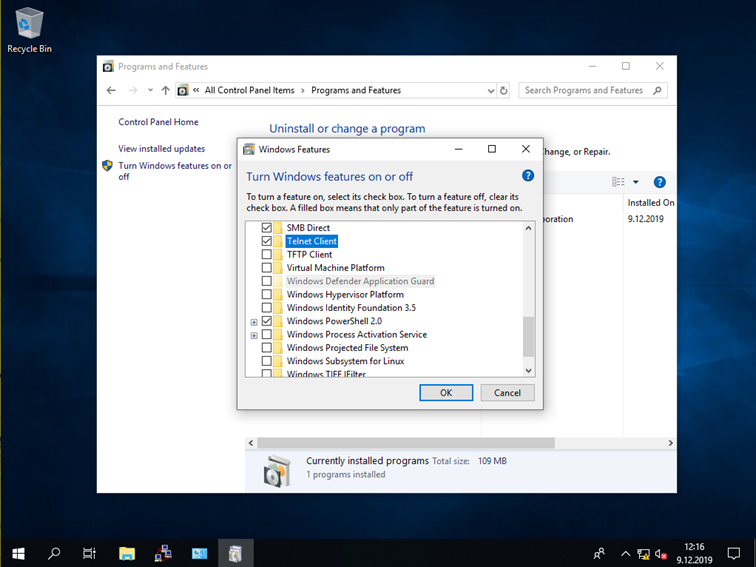Open the People icon in system tray

599,553
